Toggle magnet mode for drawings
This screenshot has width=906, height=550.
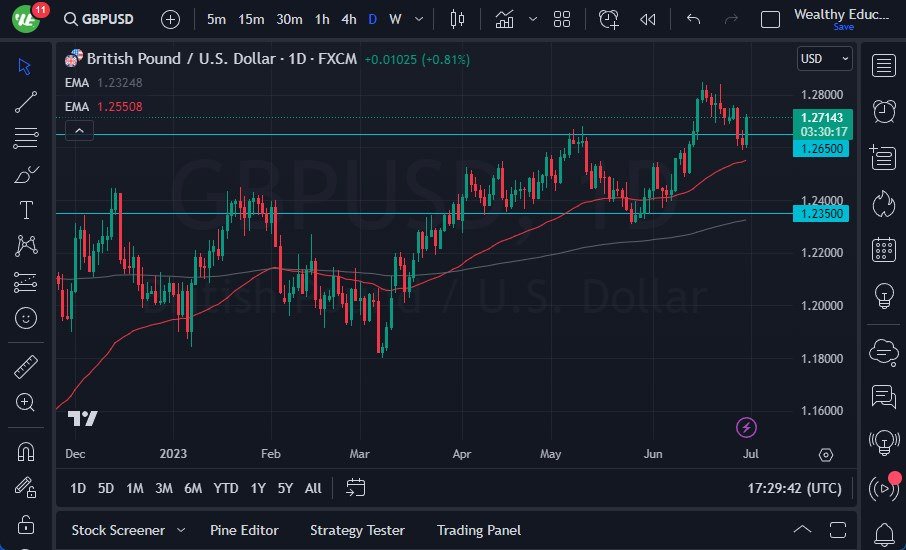(x=26, y=452)
